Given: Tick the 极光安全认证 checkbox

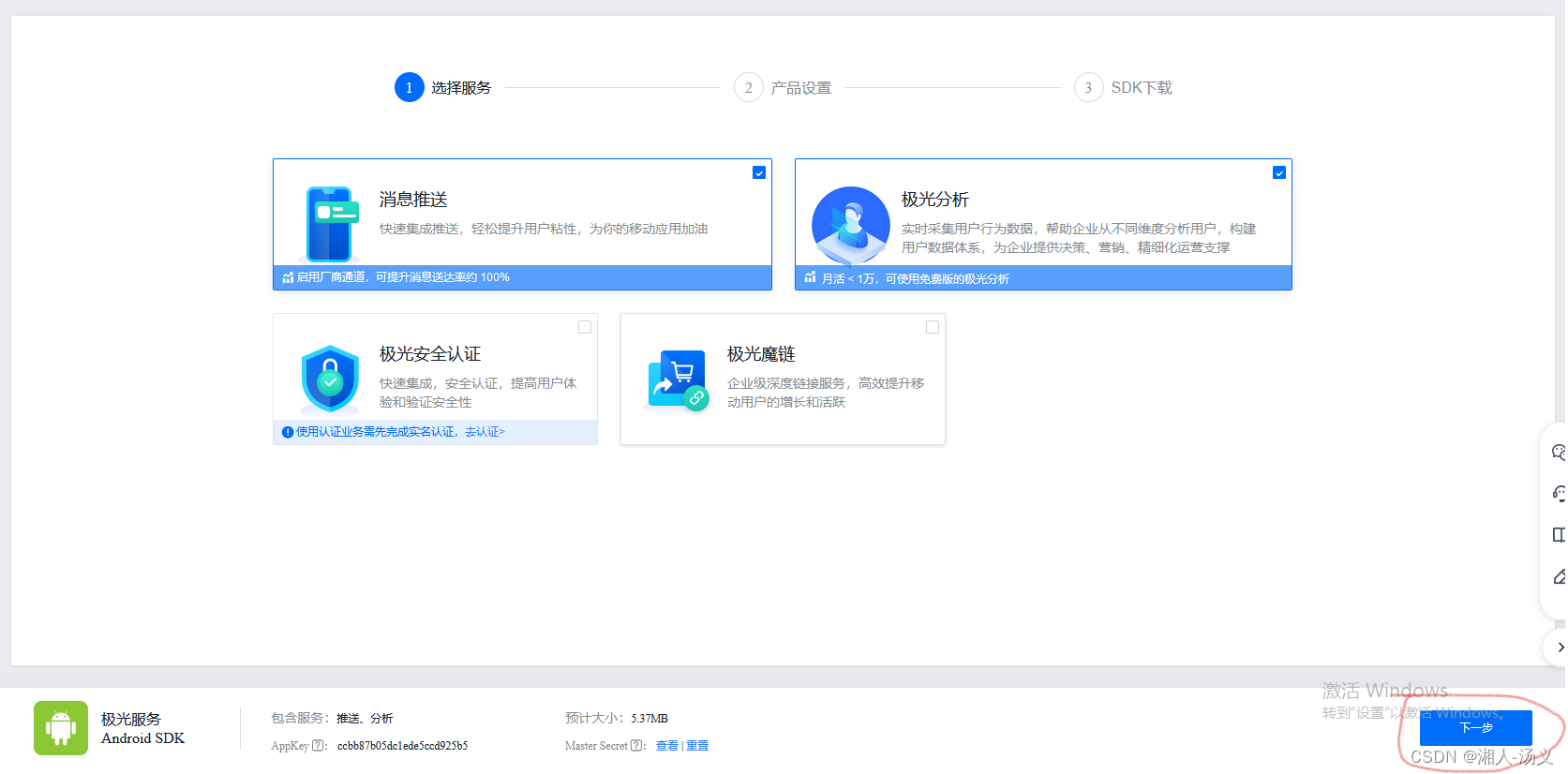Looking at the screenshot, I should tap(585, 327).
